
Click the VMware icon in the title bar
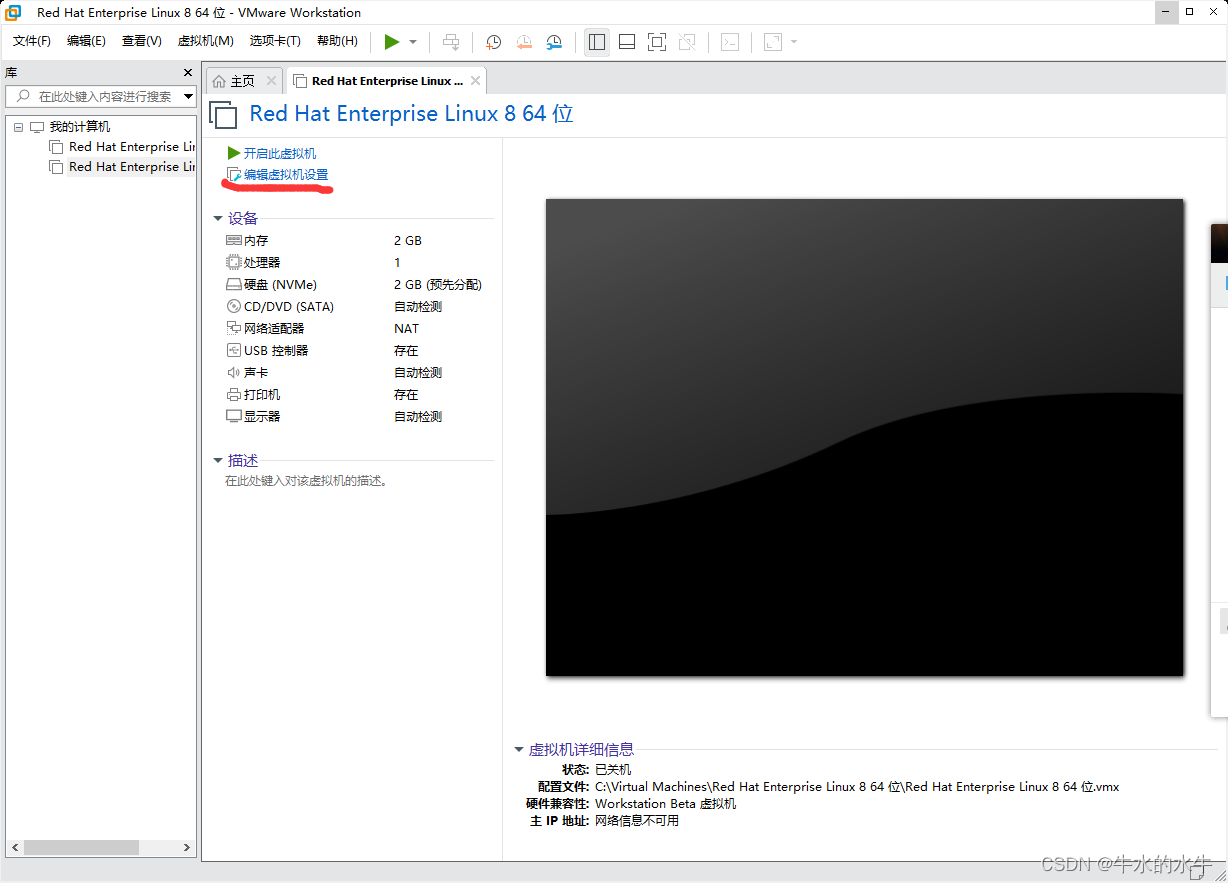[14, 12]
